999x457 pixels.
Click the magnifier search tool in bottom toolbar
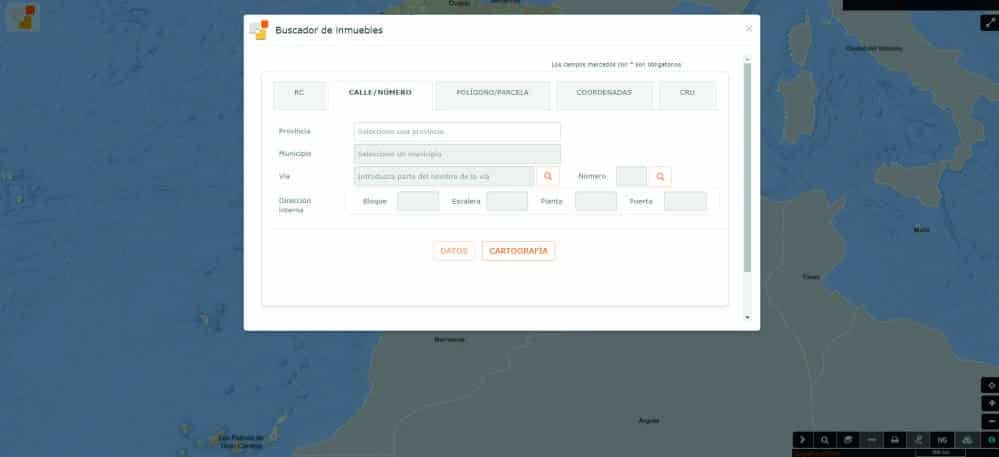coord(825,439)
